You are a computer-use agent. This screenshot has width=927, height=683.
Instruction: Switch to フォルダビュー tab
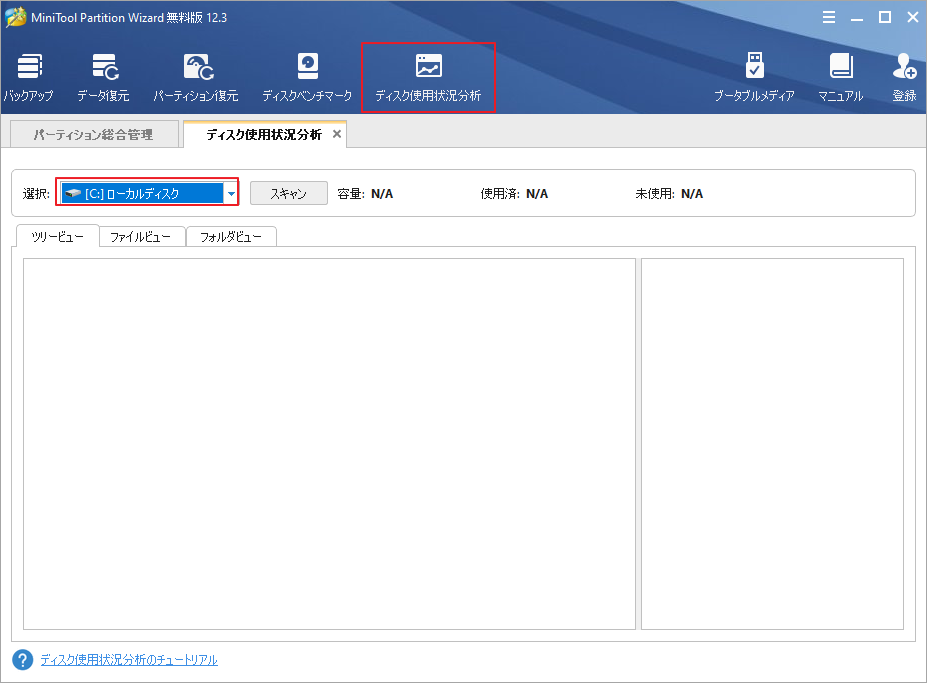pos(231,237)
